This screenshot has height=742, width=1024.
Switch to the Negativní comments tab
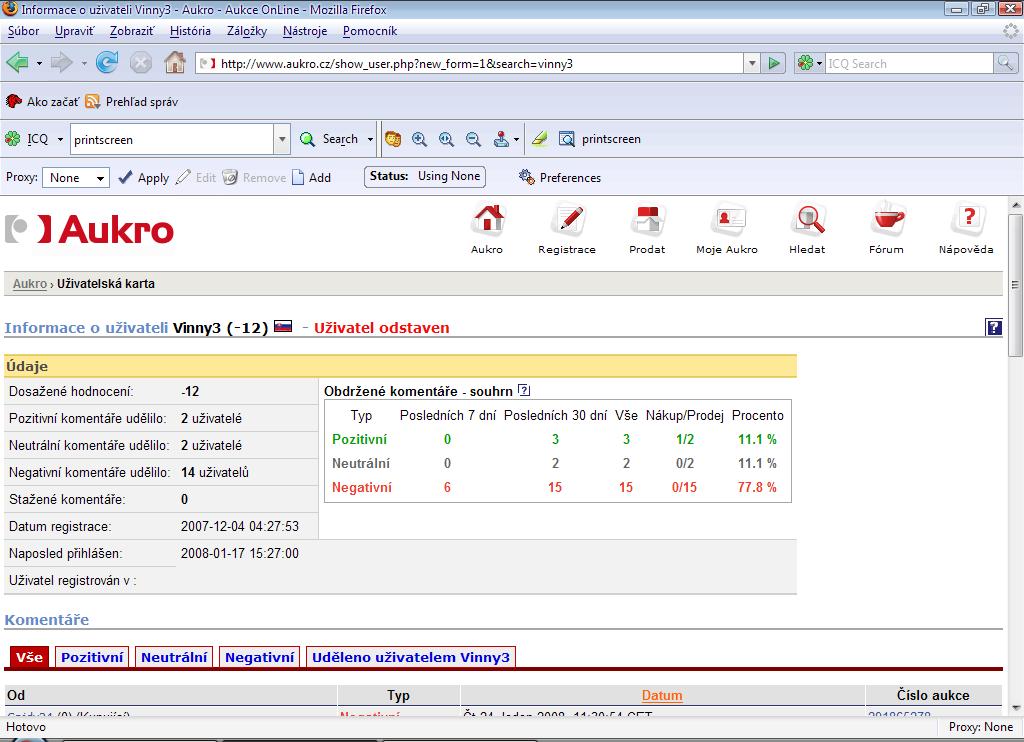(x=259, y=657)
